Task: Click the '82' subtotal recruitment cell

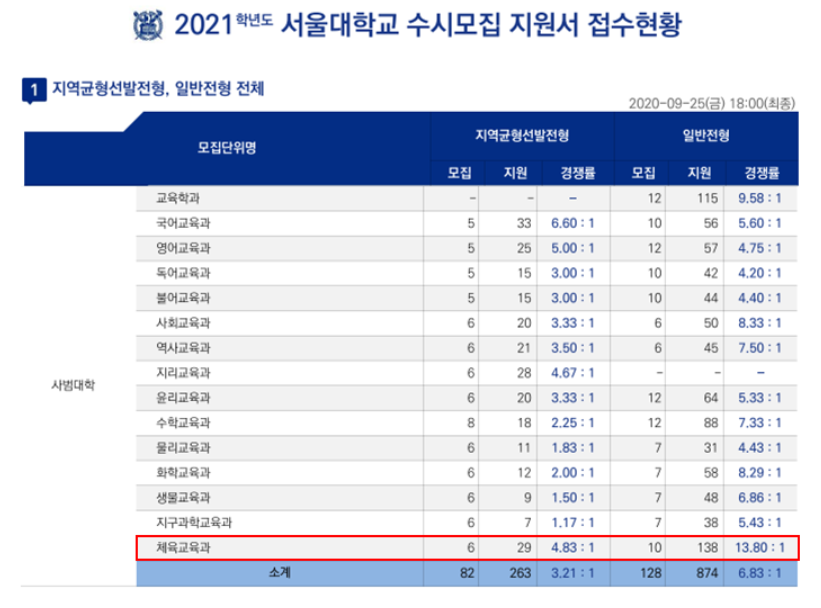Action: pyautogui.click(x=468, y=573)
